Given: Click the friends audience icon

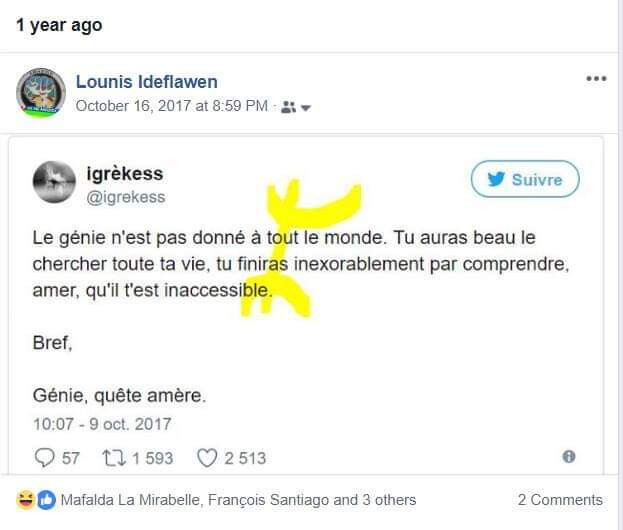Looking at the screenshot, I should tap(288, 107).
